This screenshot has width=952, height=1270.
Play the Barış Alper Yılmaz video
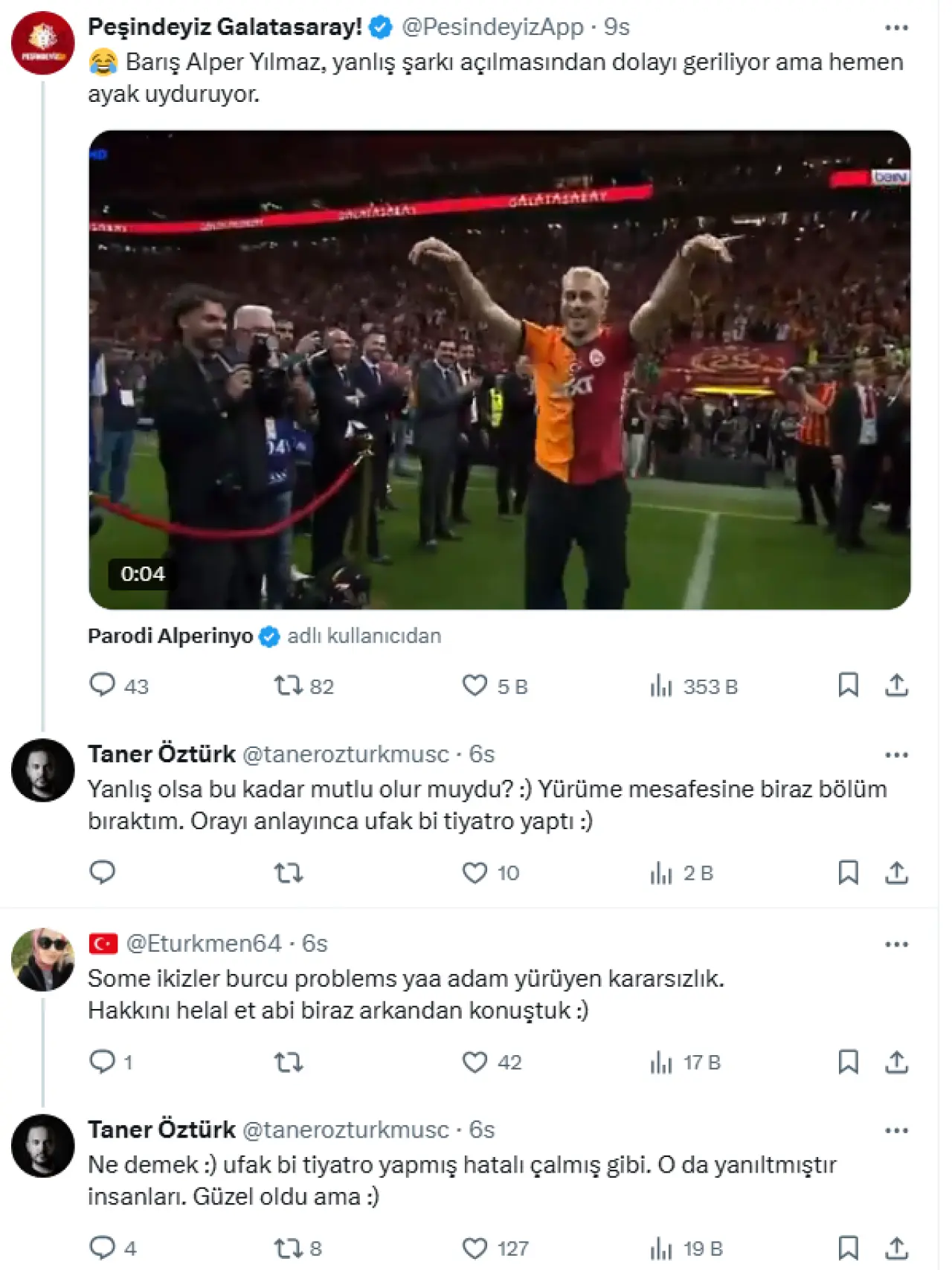pos(499,370)
